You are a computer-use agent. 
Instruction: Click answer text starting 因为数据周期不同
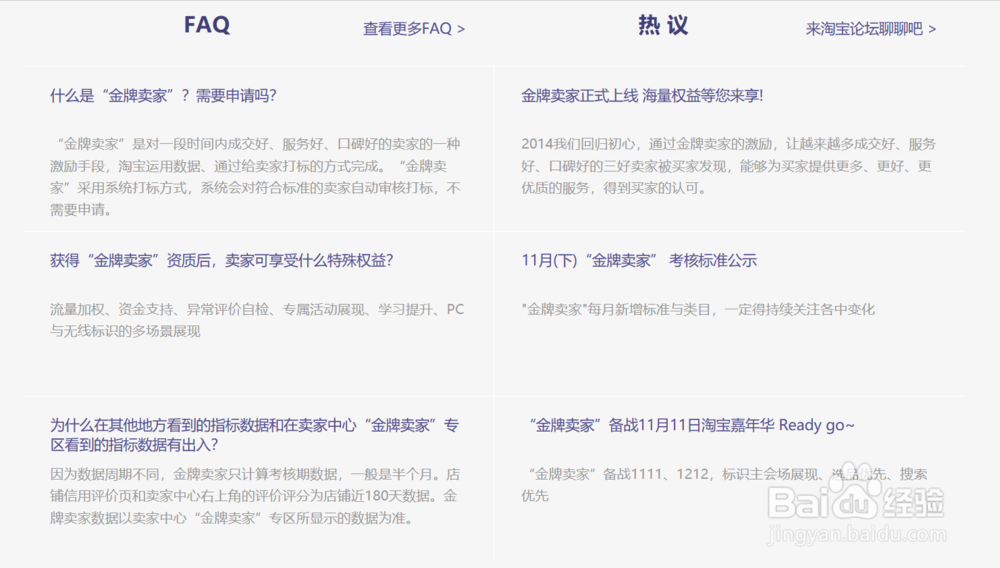point(255,496)
